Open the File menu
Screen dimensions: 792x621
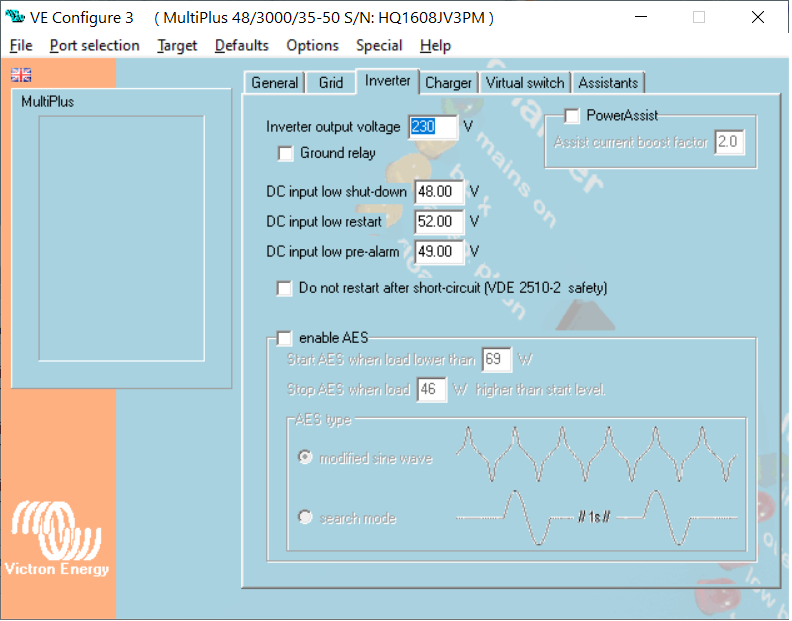pos(21,45)
